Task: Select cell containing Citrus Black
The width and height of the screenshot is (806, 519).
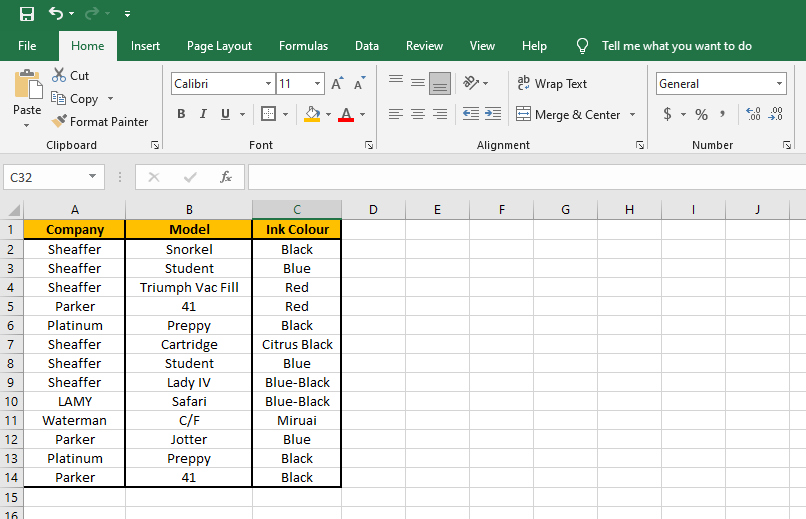Action: point(297,344)
